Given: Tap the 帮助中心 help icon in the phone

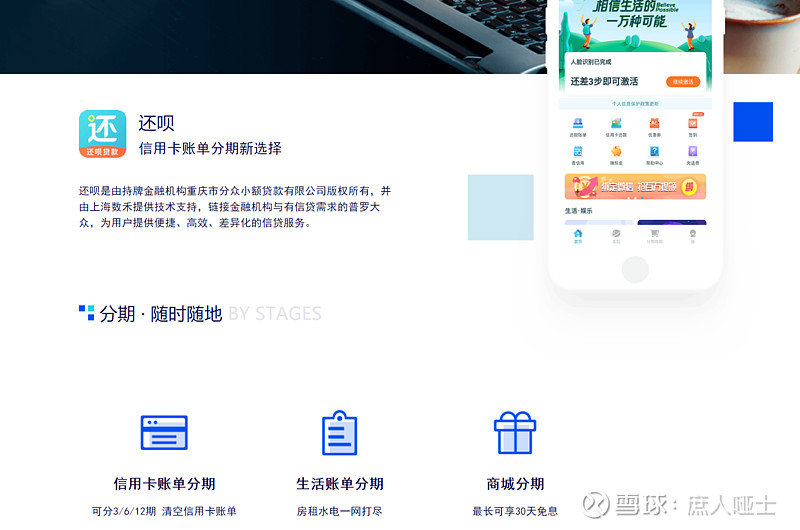Looking at the screenshot, I should pyautogui.click(x=655, y=152).
